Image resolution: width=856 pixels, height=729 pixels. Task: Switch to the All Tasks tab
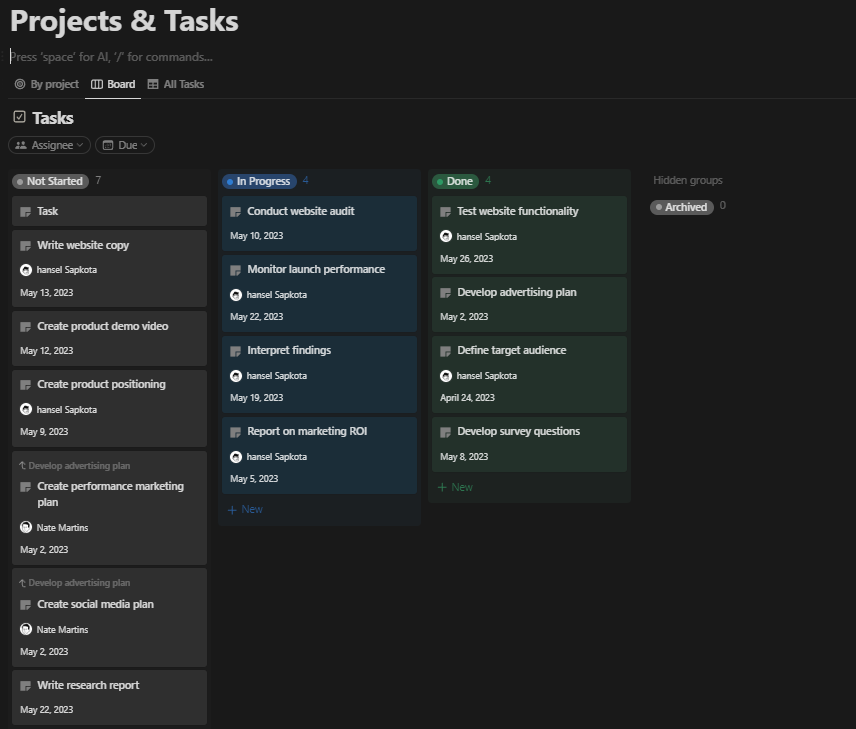pyautogui.click(x=184, y=84)
